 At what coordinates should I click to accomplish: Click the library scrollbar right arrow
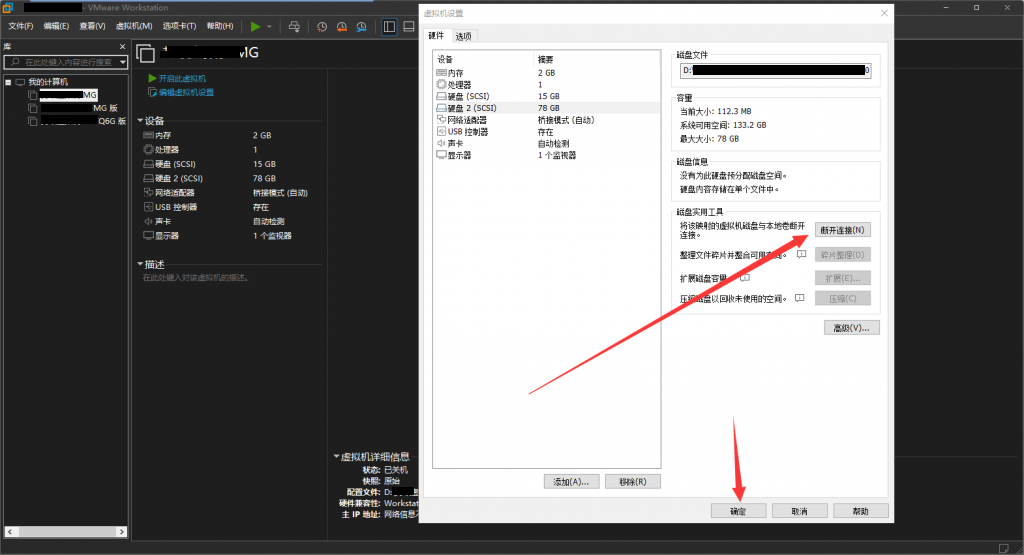[x=121, y=532]
